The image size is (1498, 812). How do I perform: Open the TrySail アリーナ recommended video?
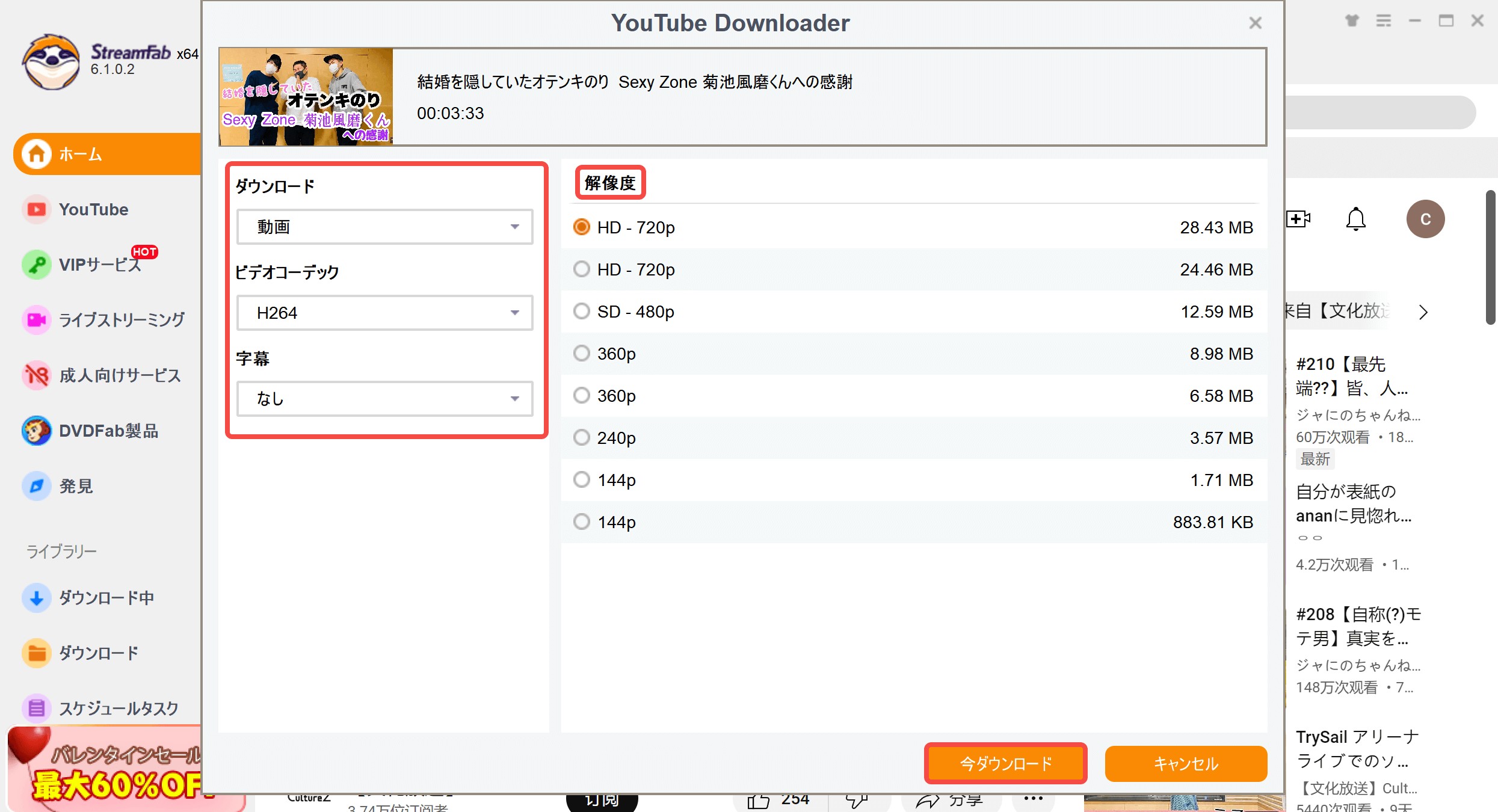1358,749
